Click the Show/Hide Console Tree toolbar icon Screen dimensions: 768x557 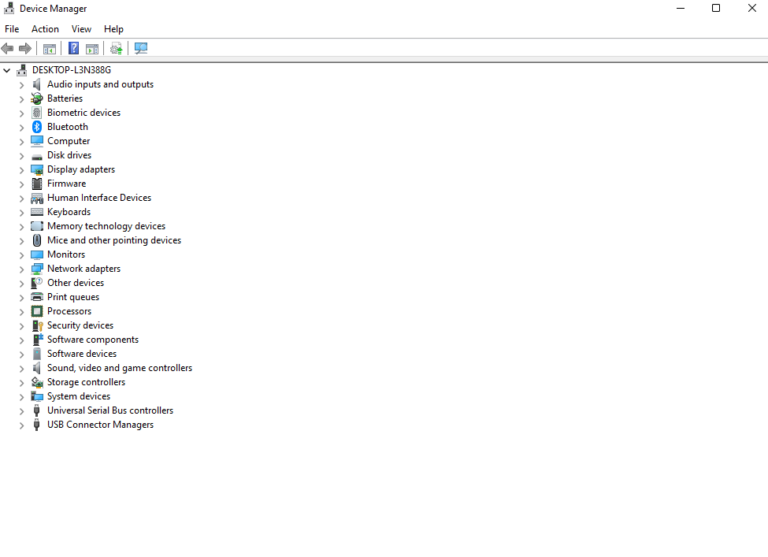point(48,48)
